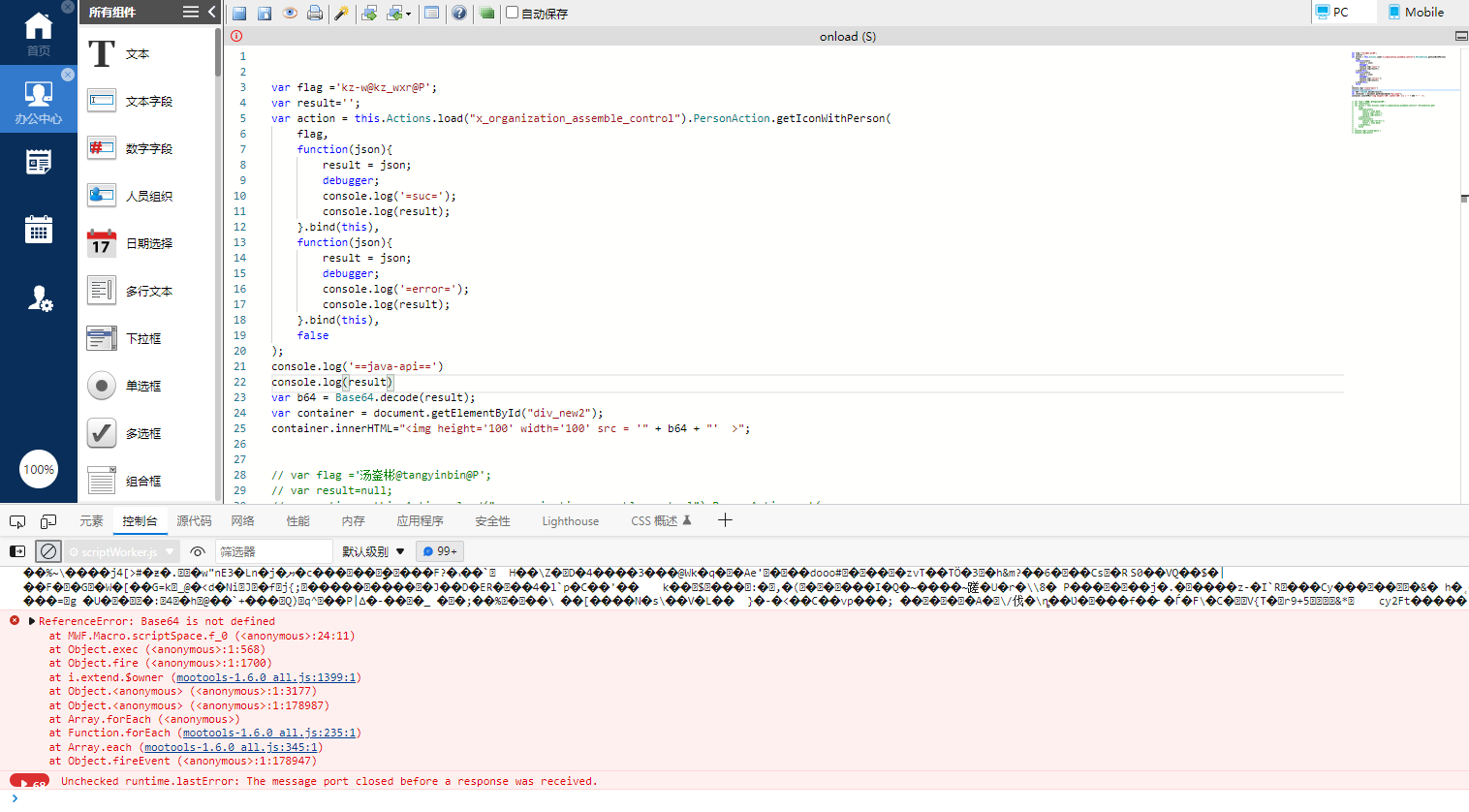
Task: Click the magic wand toolbar icon
Action: pyautogui.click(x=341, y=14)
